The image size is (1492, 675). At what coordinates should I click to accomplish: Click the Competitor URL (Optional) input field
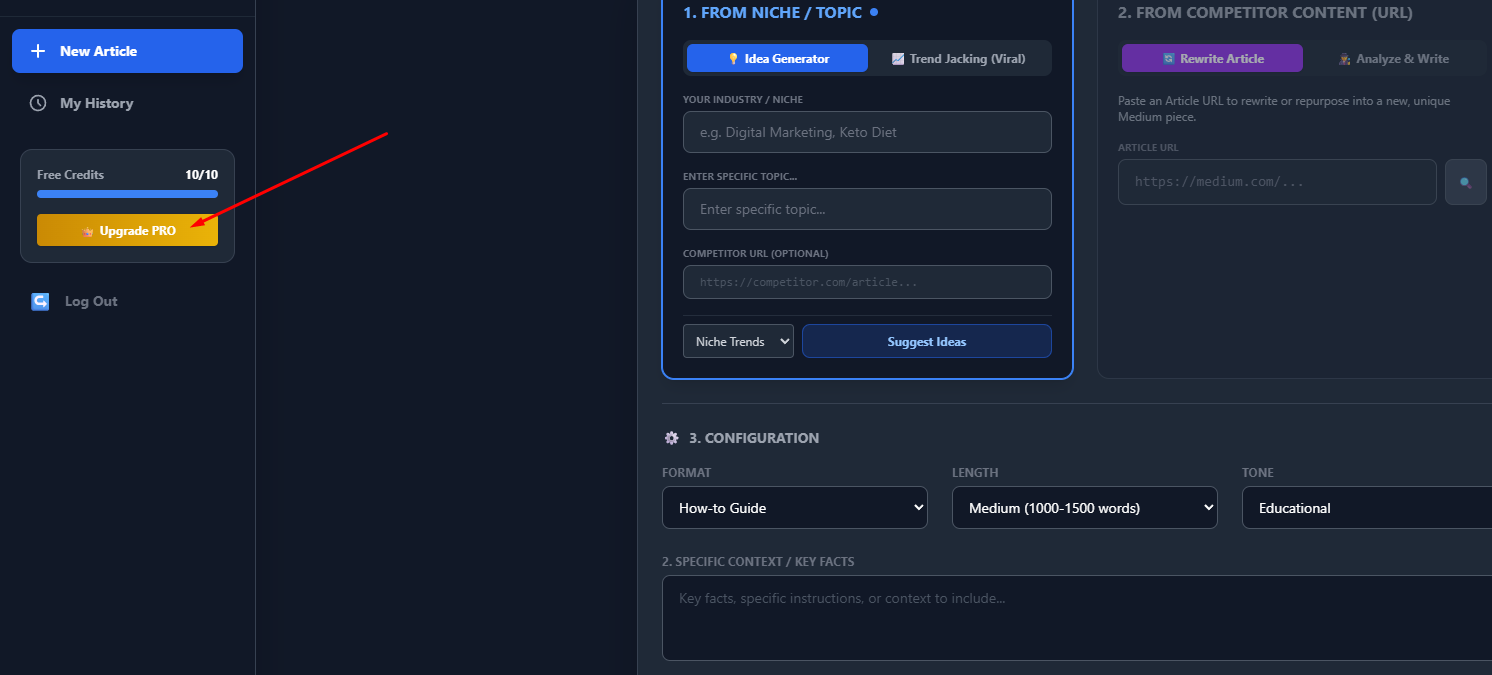point(867,282)
